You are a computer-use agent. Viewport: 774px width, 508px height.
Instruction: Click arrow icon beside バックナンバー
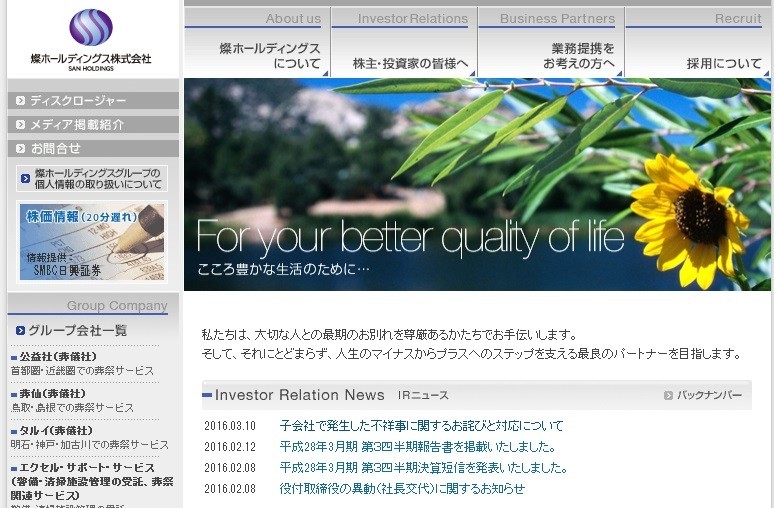668,395
